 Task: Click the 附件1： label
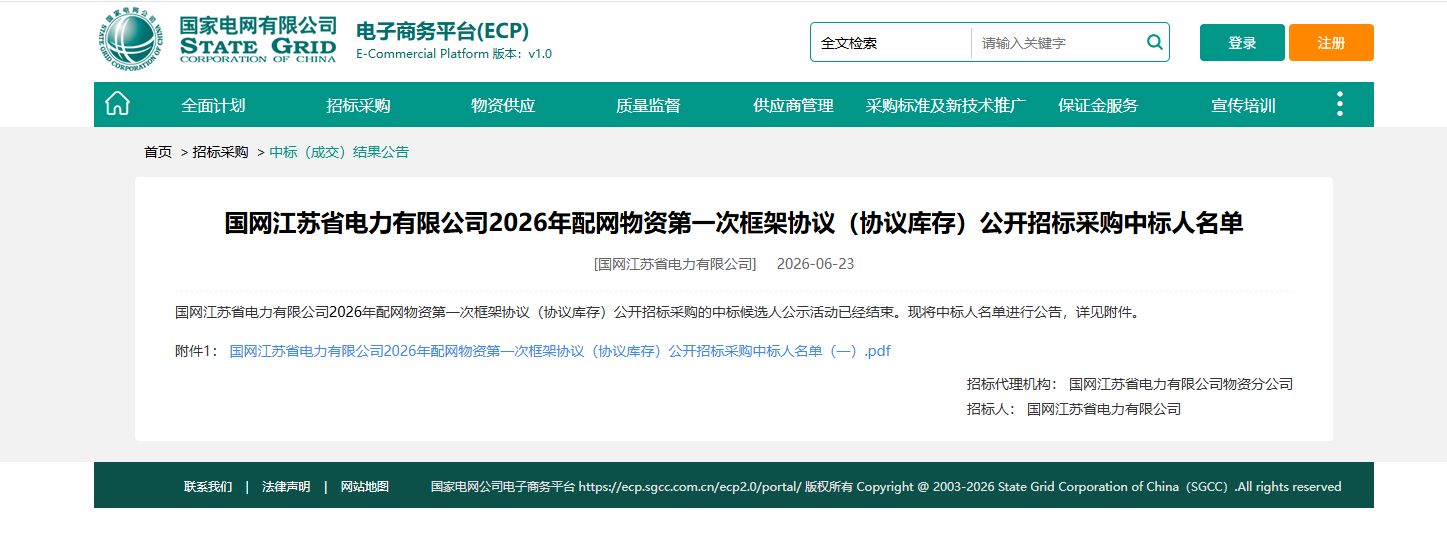(x=196, y=351)
